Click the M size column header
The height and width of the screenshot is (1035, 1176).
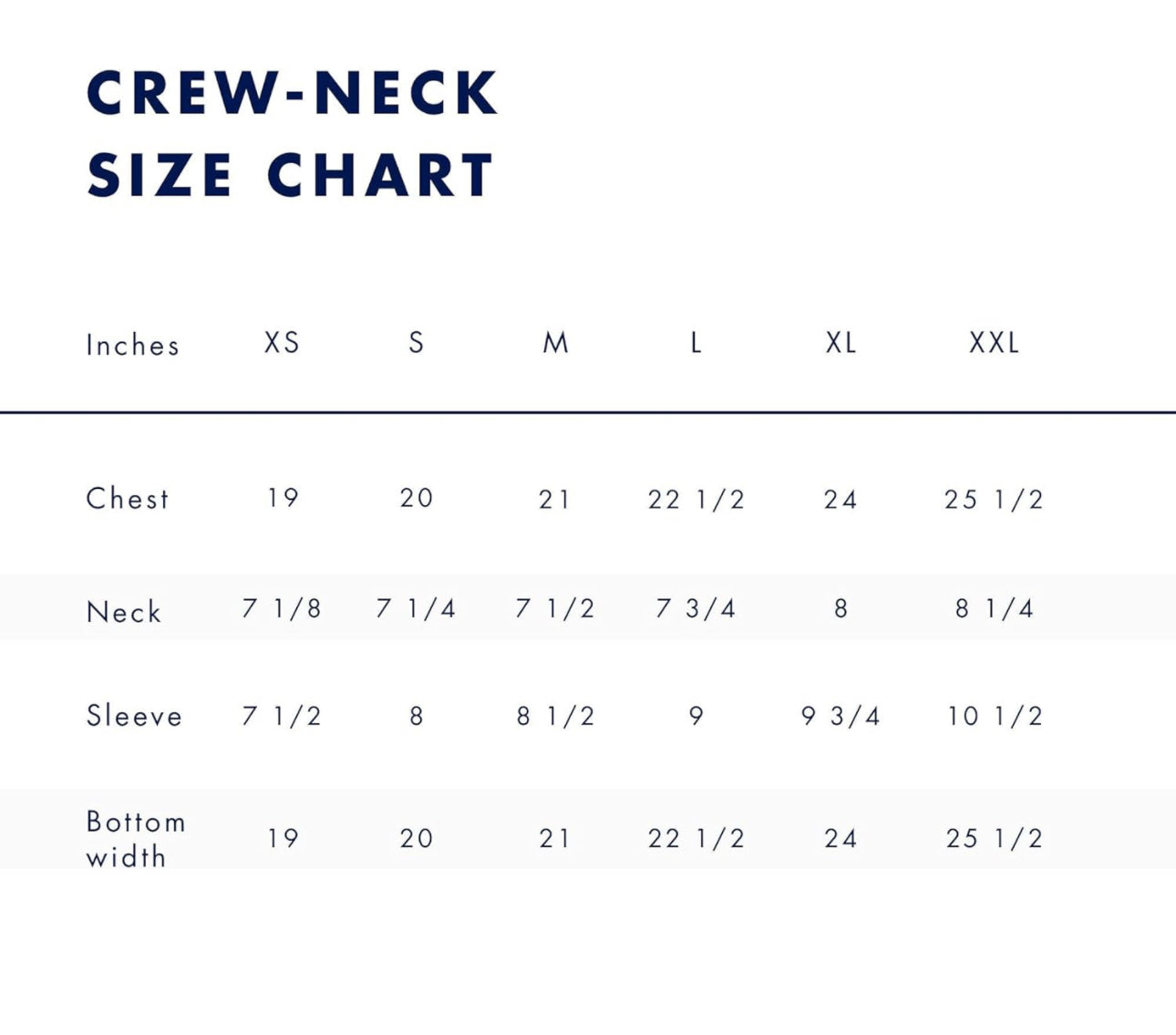555,343
